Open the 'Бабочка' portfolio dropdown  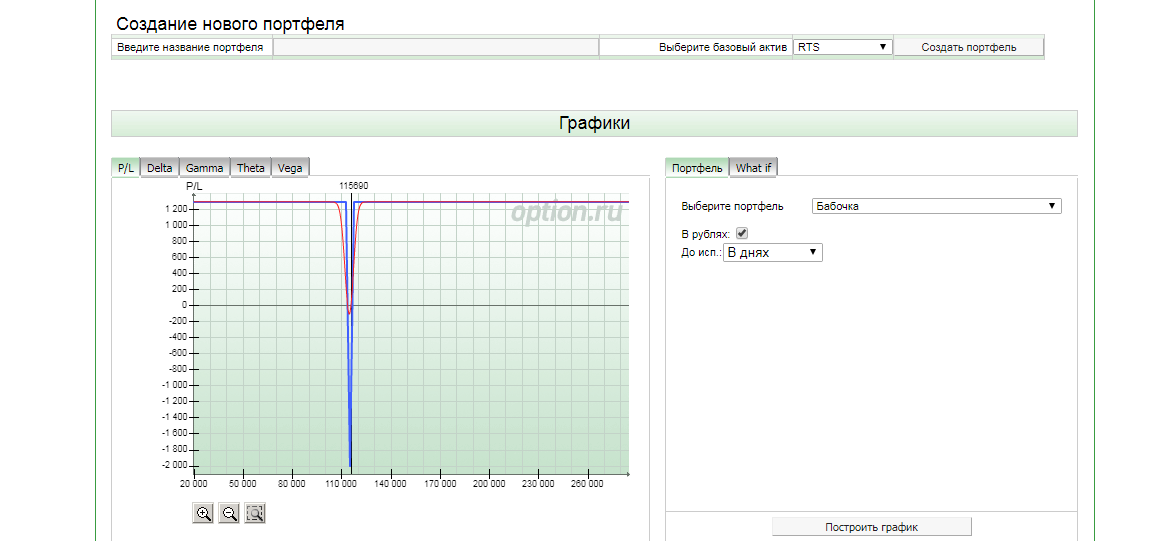coord(937,206)
